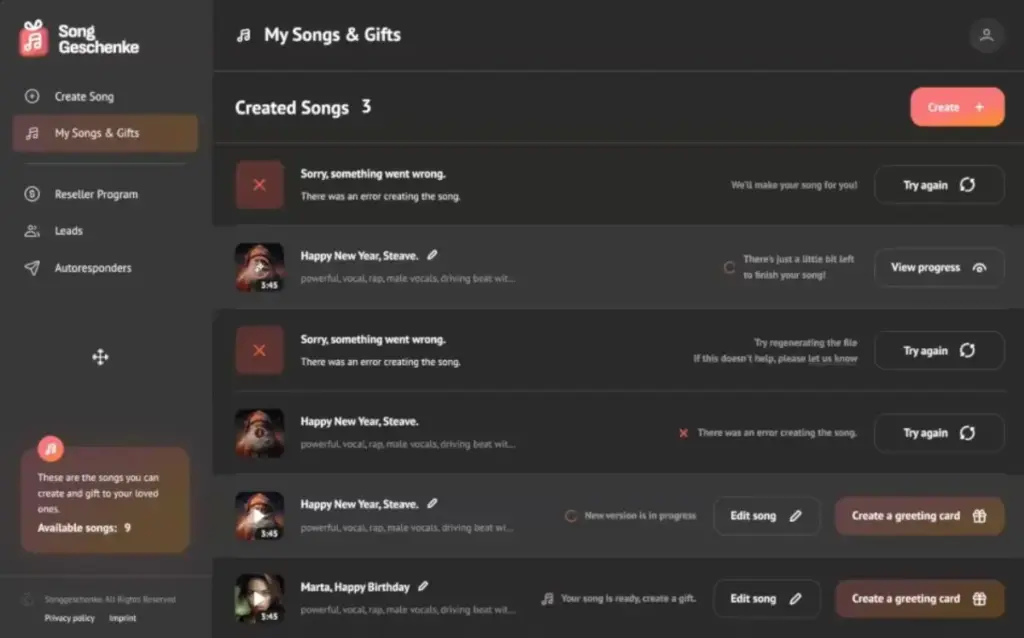
Task: Go to Reseller Program page
Action: pos(96,194)
